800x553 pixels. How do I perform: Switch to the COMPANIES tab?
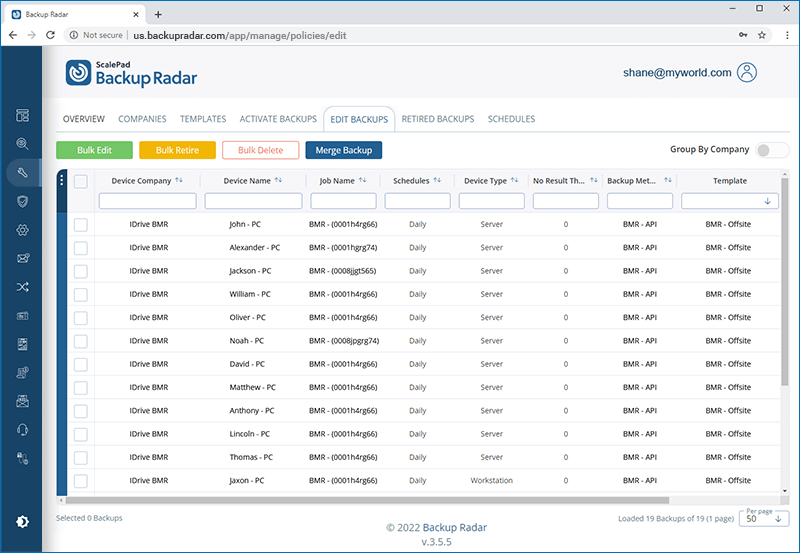[x=142, y=119]
